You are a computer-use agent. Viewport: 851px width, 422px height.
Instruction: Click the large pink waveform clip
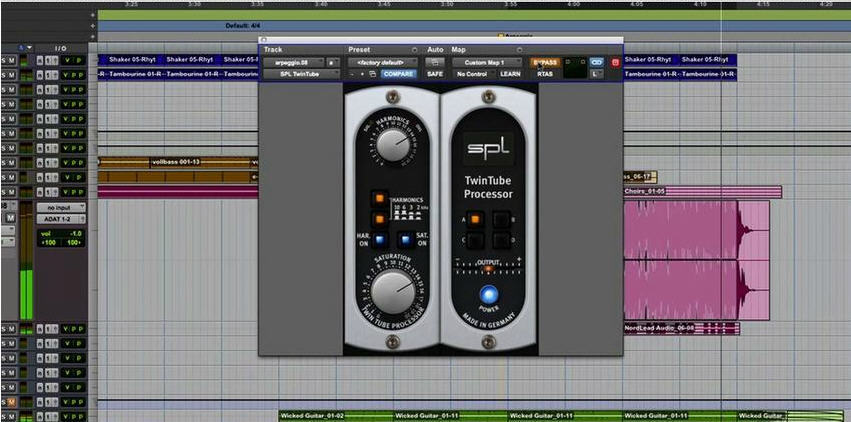point(696,260)
